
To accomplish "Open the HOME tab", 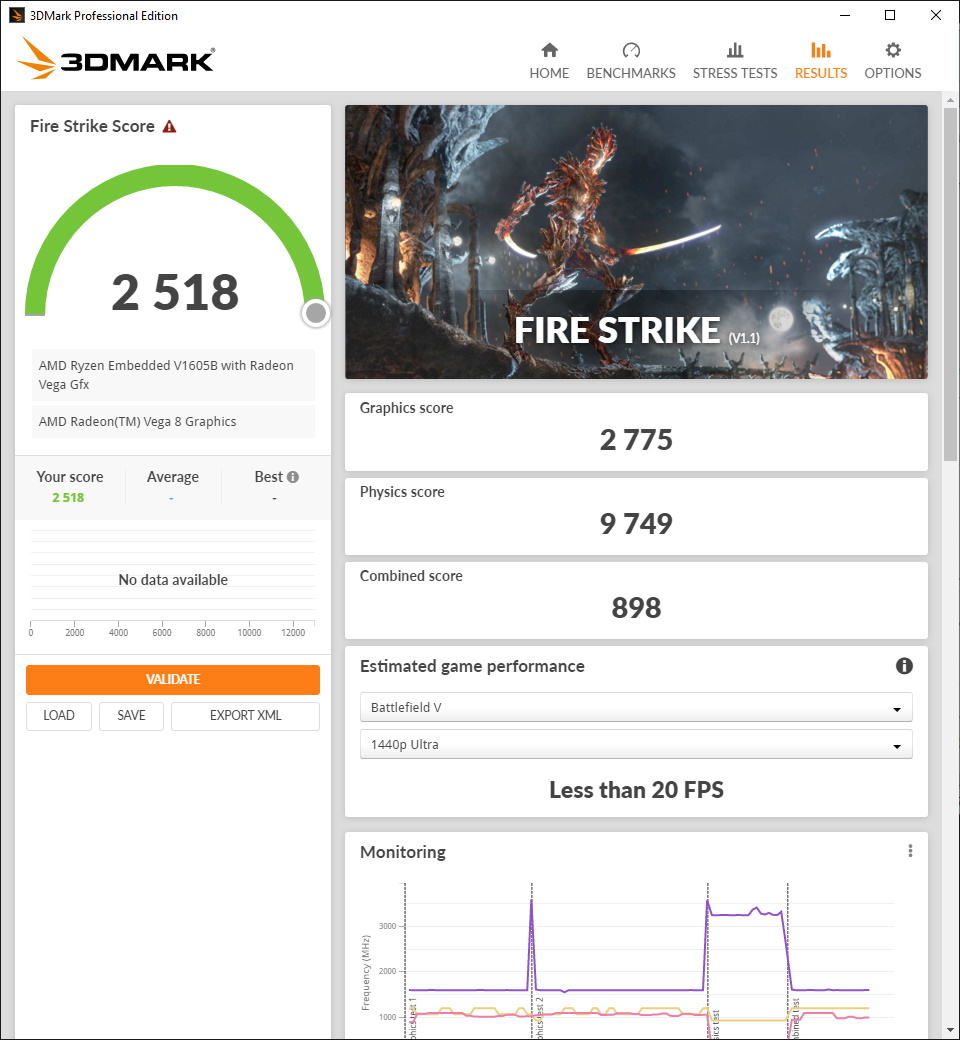I will coord(549,61).
